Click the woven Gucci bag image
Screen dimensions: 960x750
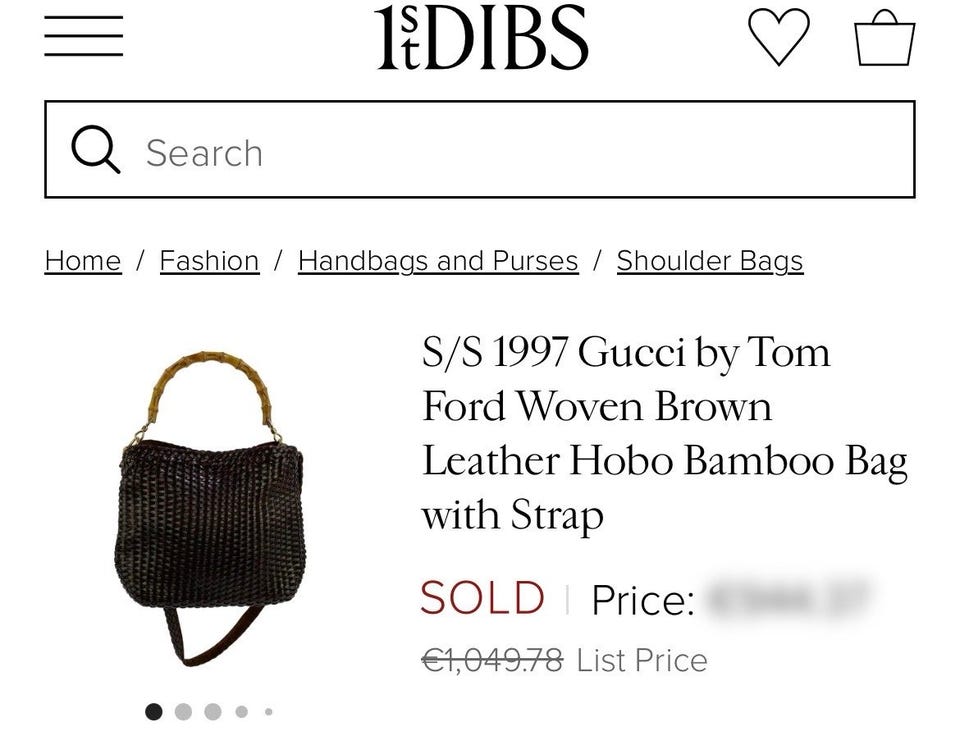tap(210, 509)
